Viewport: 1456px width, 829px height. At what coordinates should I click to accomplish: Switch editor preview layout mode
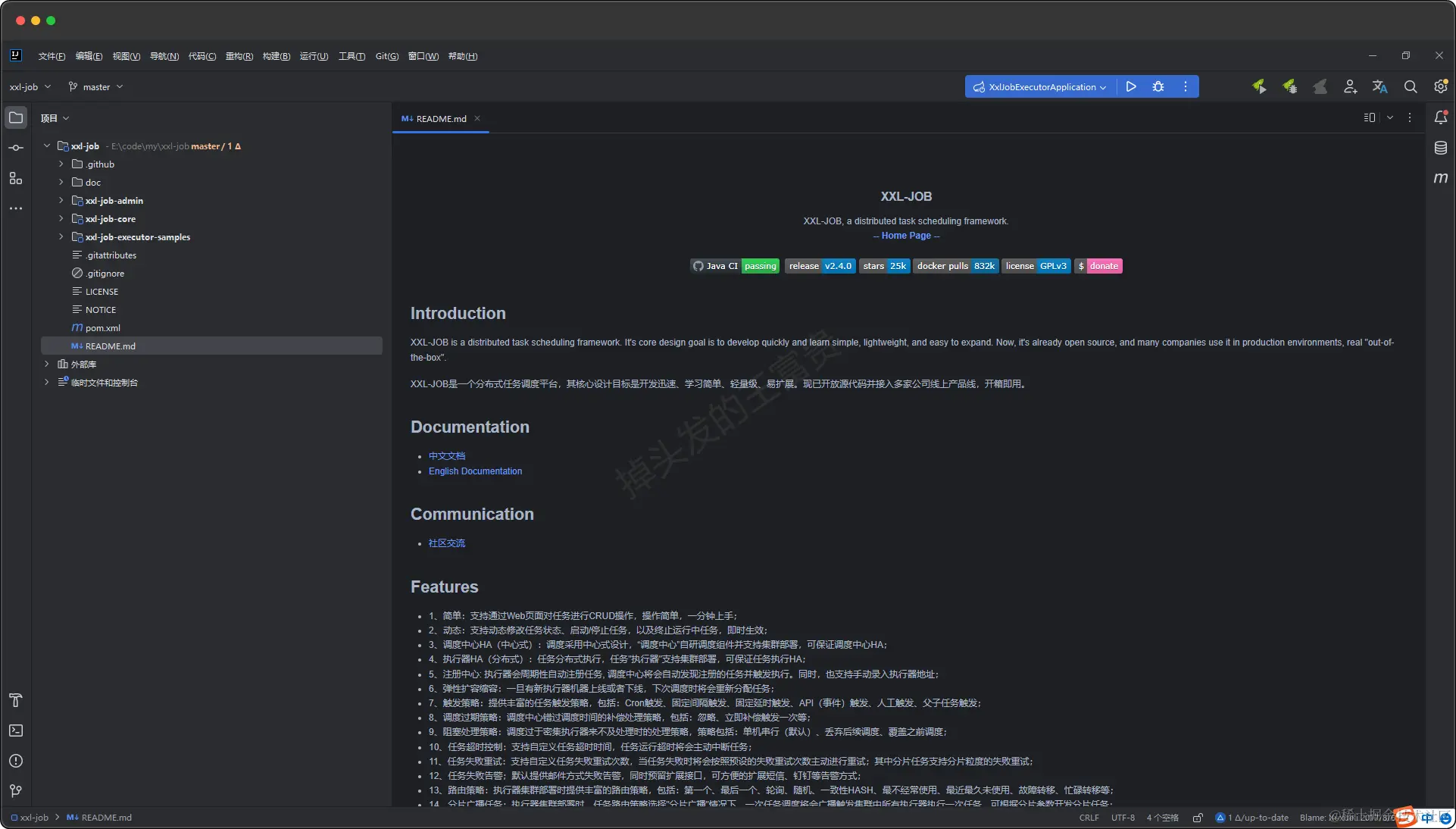[x=1370, y=117]
